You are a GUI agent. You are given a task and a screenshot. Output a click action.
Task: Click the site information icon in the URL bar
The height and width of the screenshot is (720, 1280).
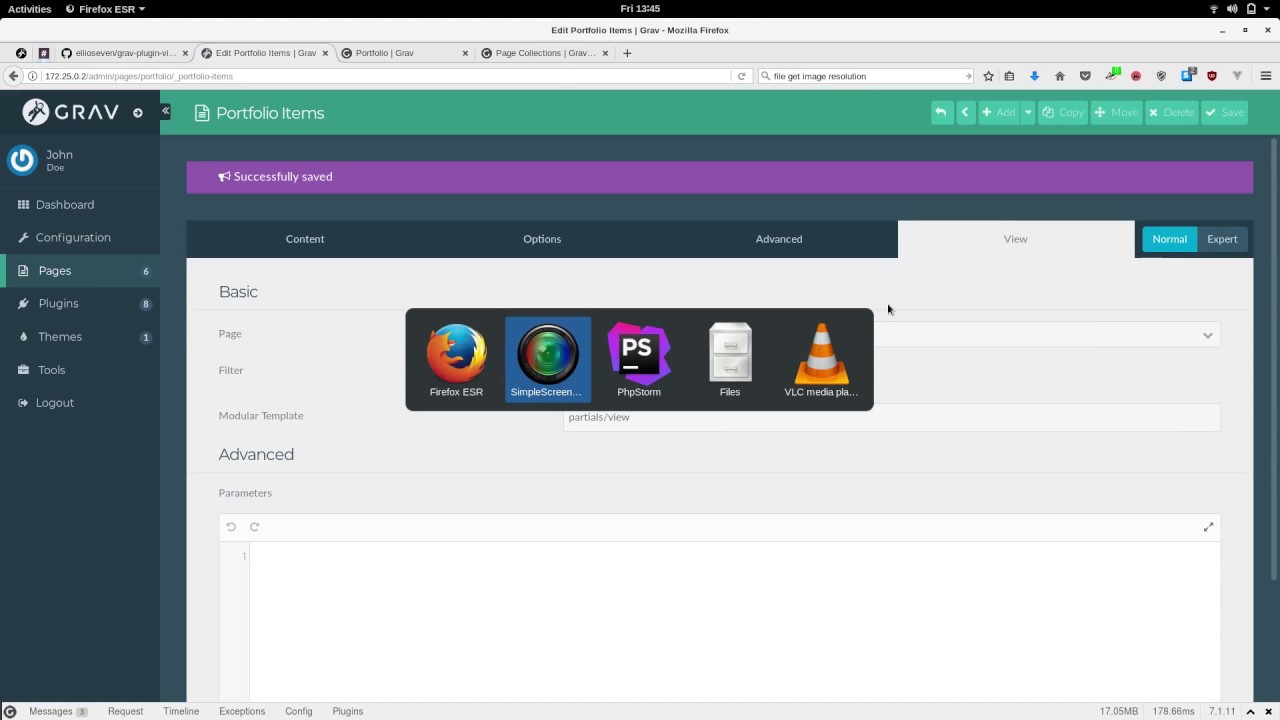click(x=33, y=76)
